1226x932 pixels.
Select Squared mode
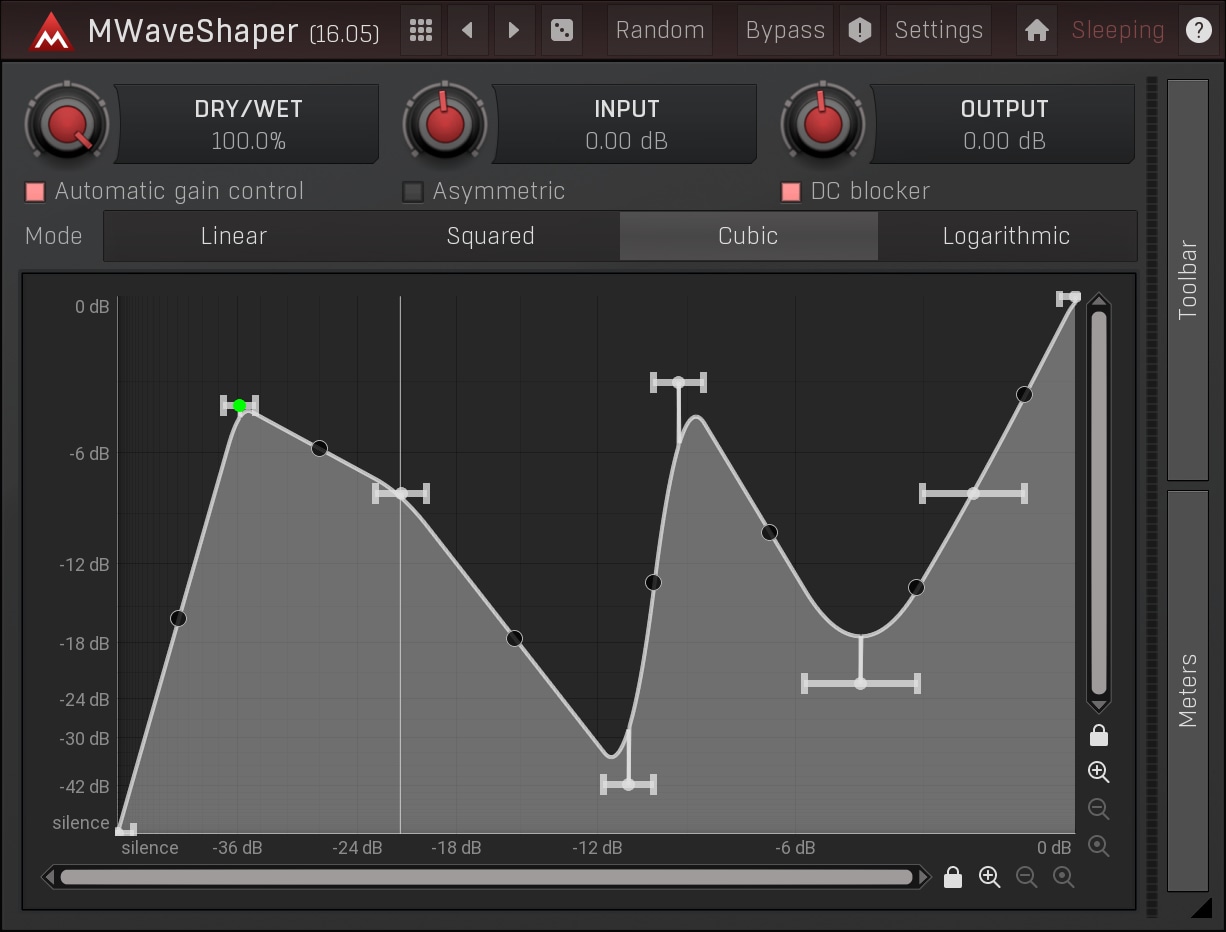tap(491, 236)
